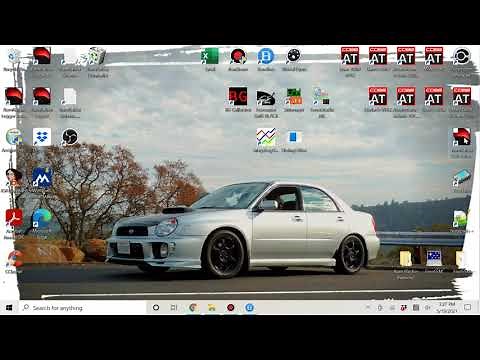Show hidden system tray icons

(368, 307)
